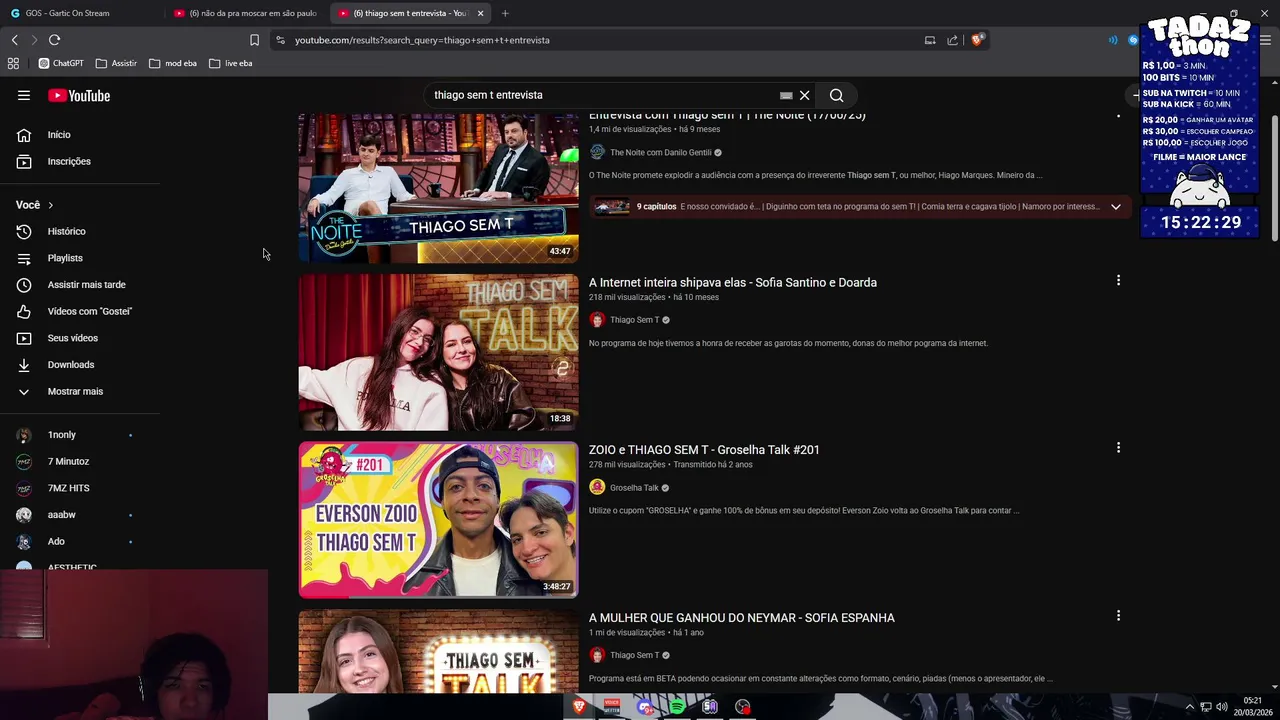
Task: Play Thiago Sem Talk 18:38 thumbnail
Action: [438, 352]
